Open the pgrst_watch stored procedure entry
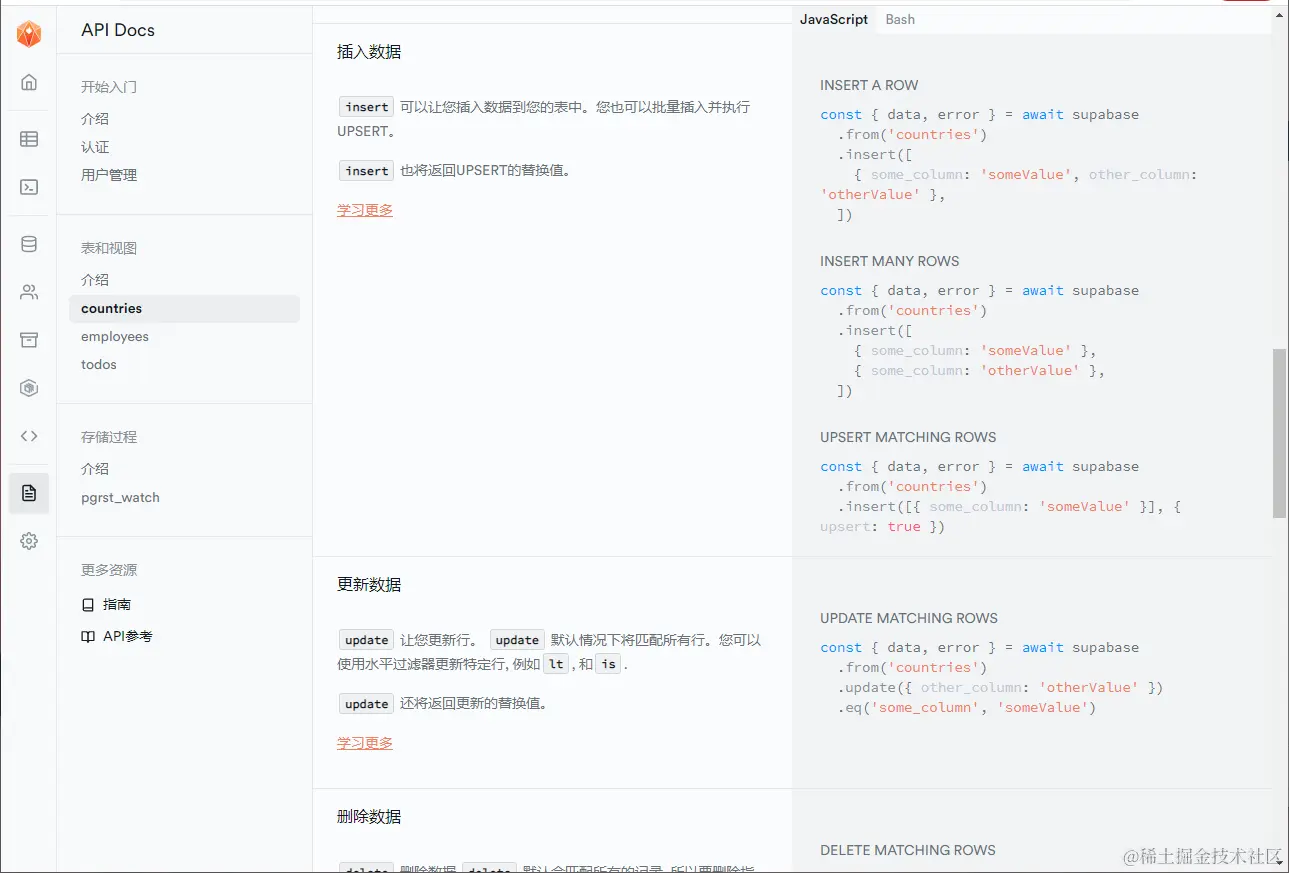 point(120,497)
